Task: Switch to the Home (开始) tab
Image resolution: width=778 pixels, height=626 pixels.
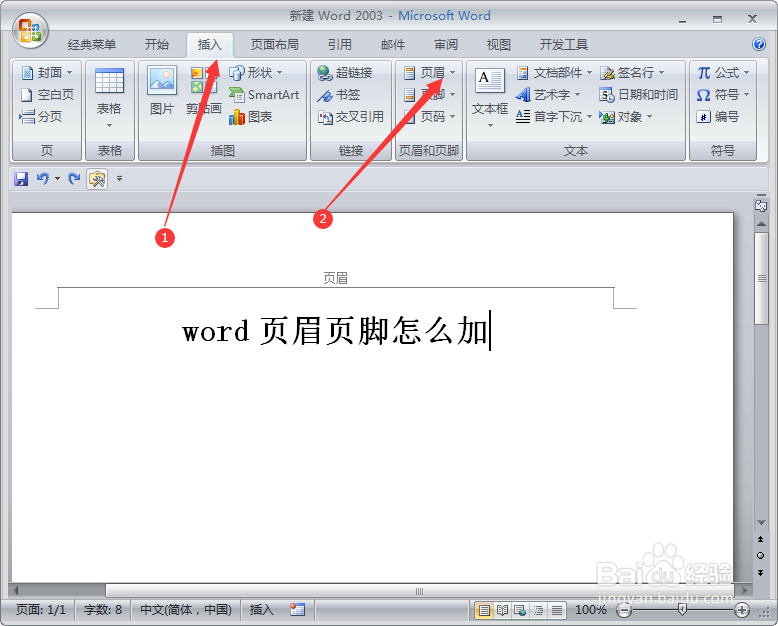Action: pyautogui.click(x=157, y=45)
